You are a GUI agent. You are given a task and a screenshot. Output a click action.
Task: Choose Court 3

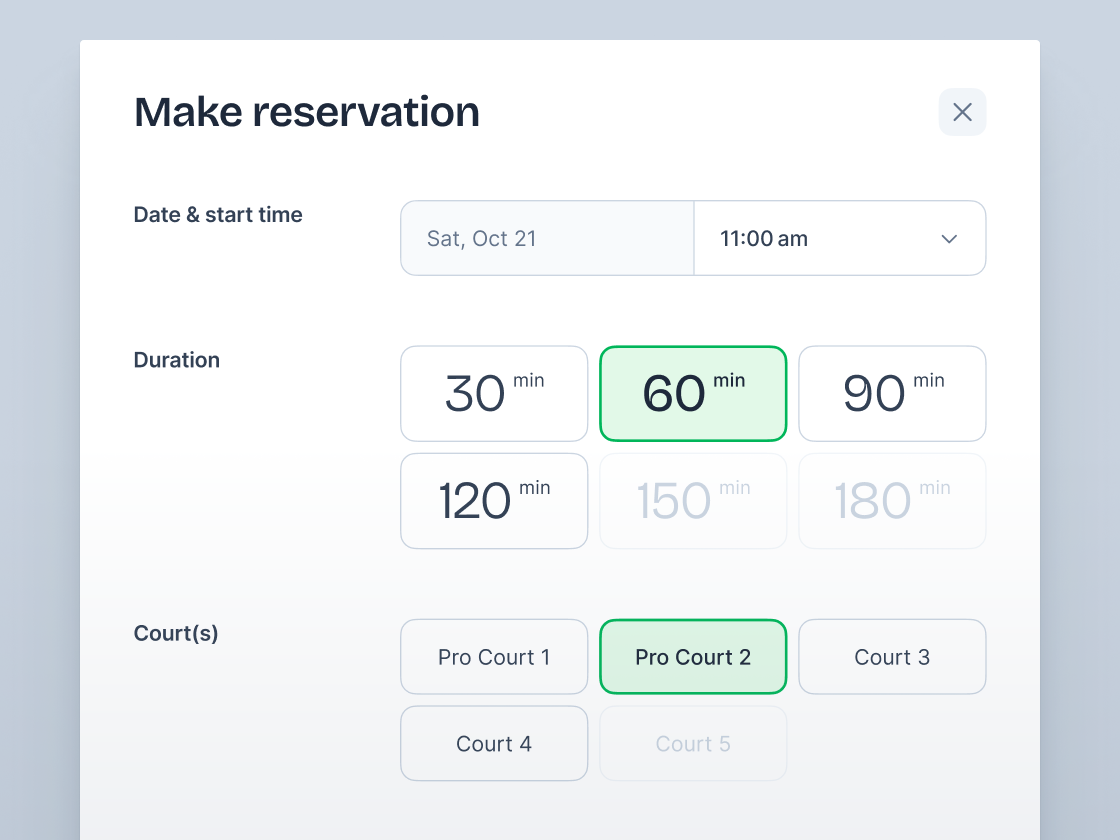coord(892,657)
